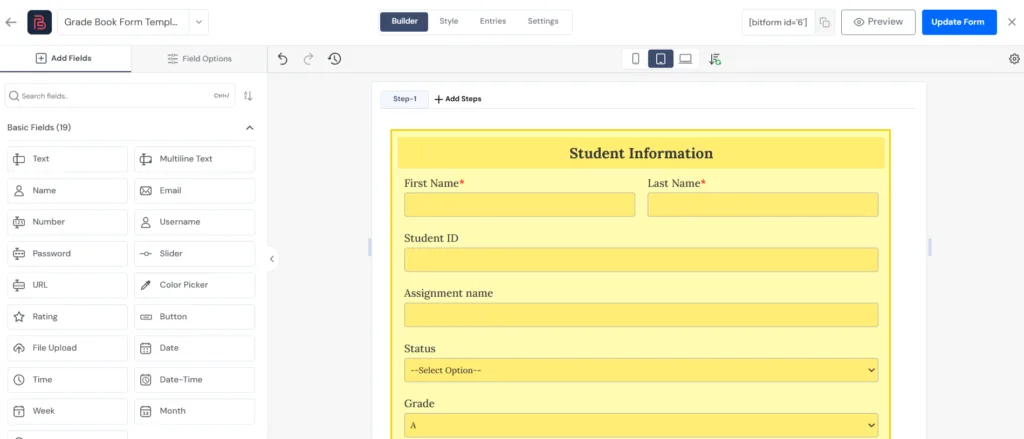Image resolution: width=1024 pixels, height=439 pixels.
Task: Add a Name field
Action: coord(67,191)
